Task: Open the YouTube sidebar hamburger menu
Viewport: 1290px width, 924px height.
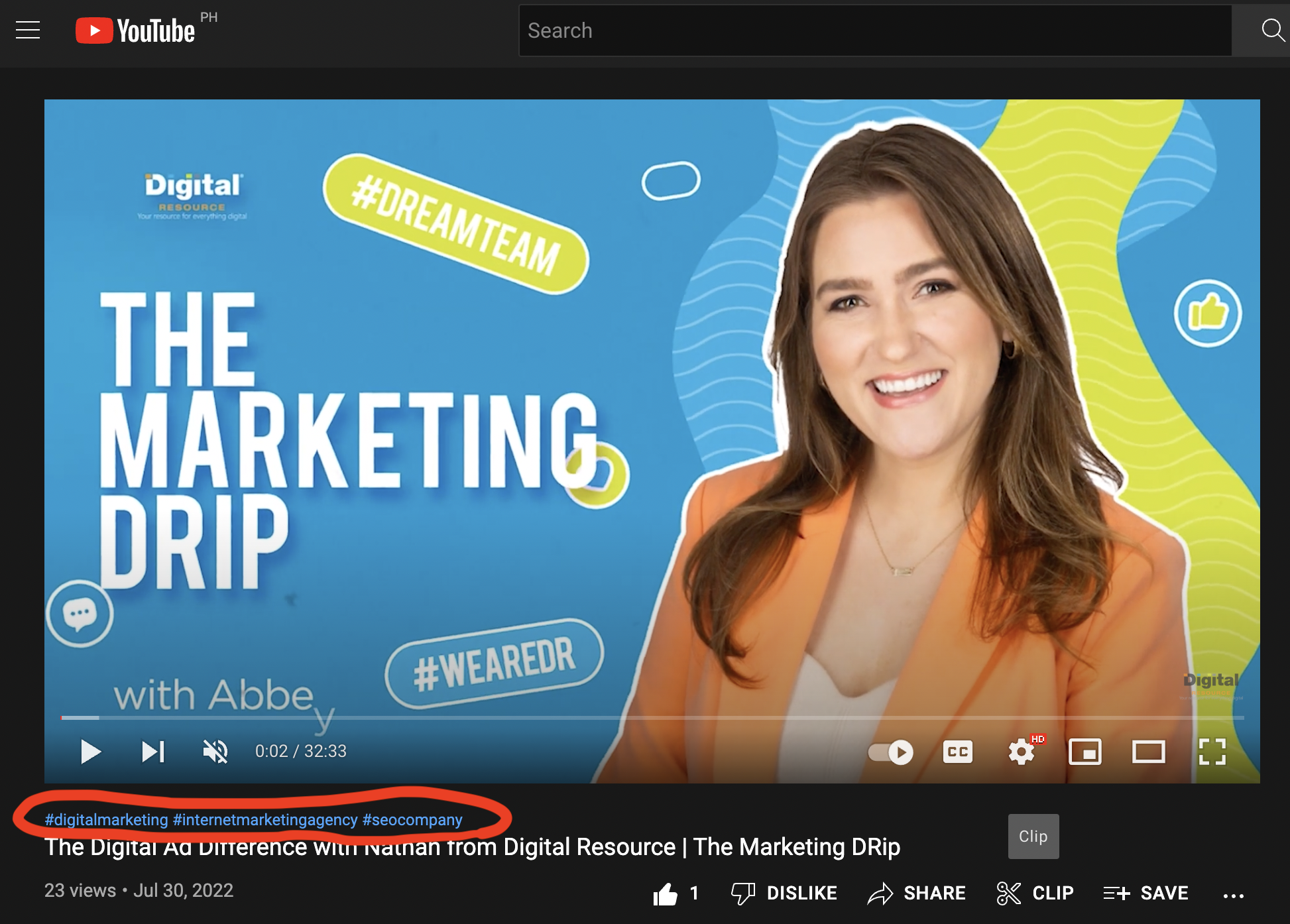Action: point(28,30)
